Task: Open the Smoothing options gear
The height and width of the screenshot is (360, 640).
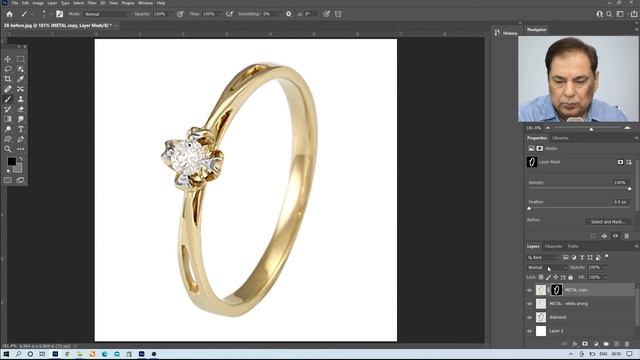Action: 289,14
